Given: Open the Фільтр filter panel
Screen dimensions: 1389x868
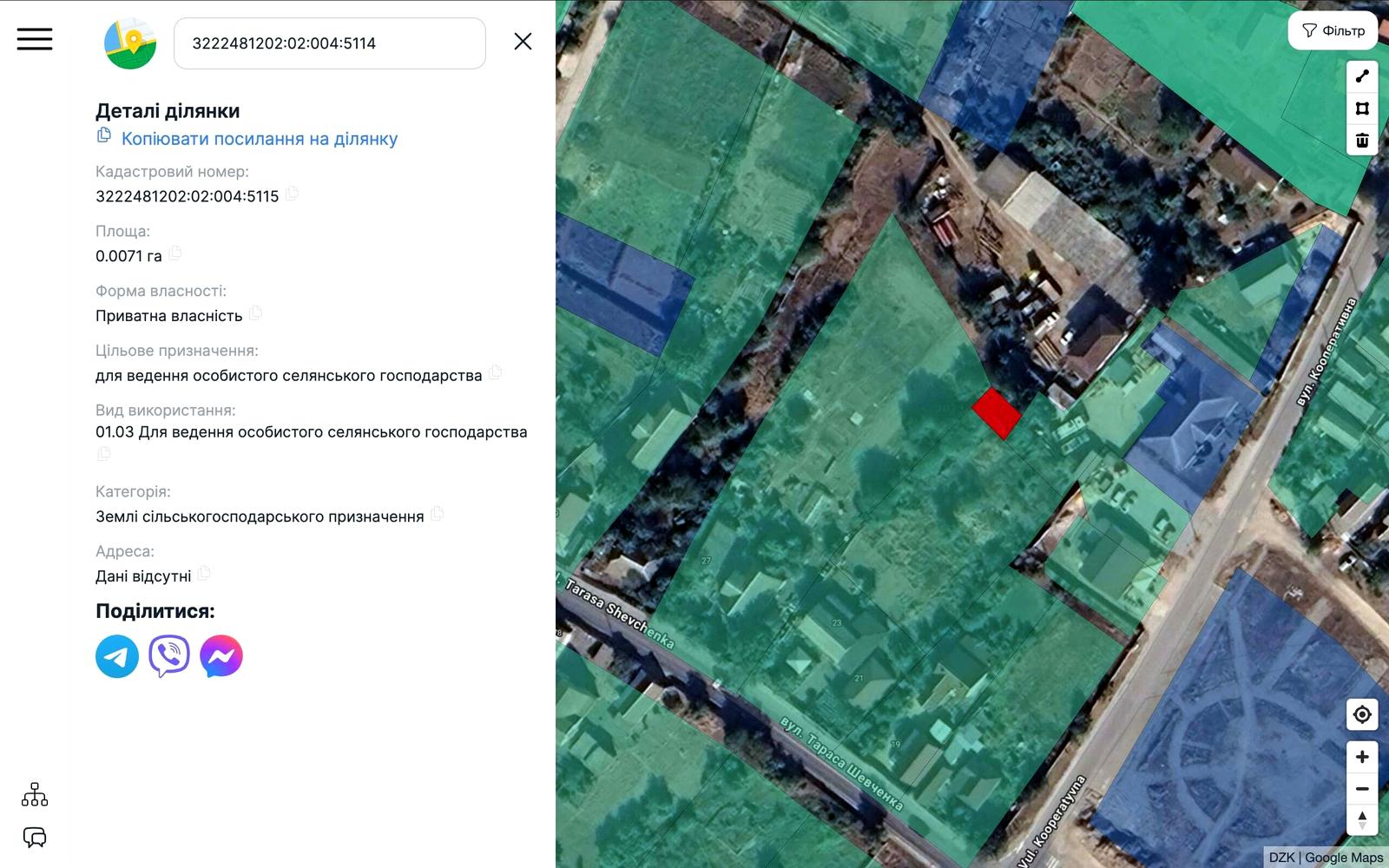Looking at the screenshot, I should point(1333,31).
